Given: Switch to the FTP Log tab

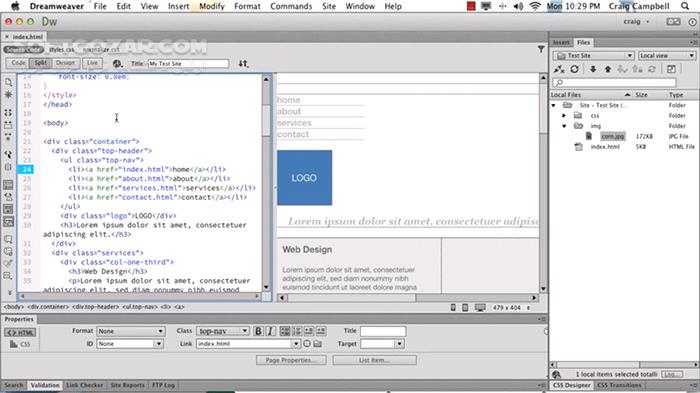Looking at the screenshot, I should coord(163,385).
